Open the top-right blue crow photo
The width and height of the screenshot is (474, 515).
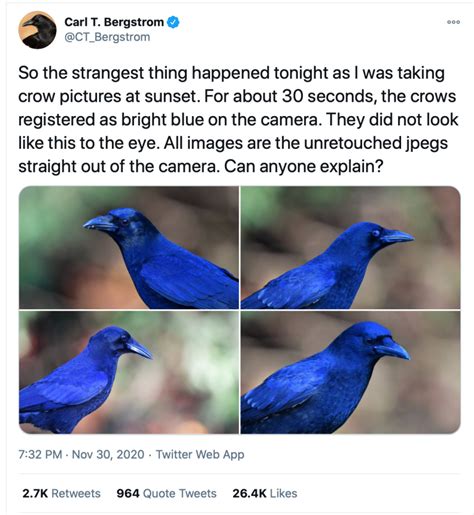coord(351,247)
